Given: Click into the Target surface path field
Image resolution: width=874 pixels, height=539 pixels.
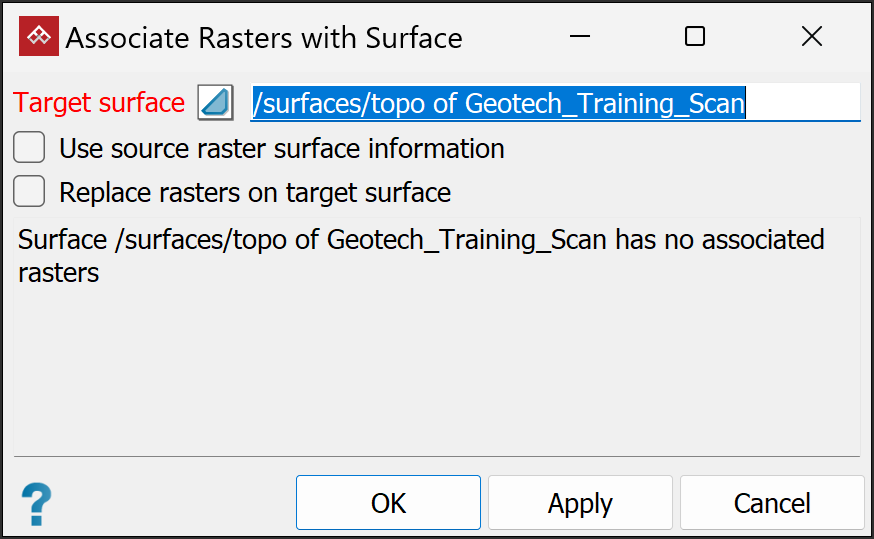Looking at the screenshot, I should tap(800, 102).
